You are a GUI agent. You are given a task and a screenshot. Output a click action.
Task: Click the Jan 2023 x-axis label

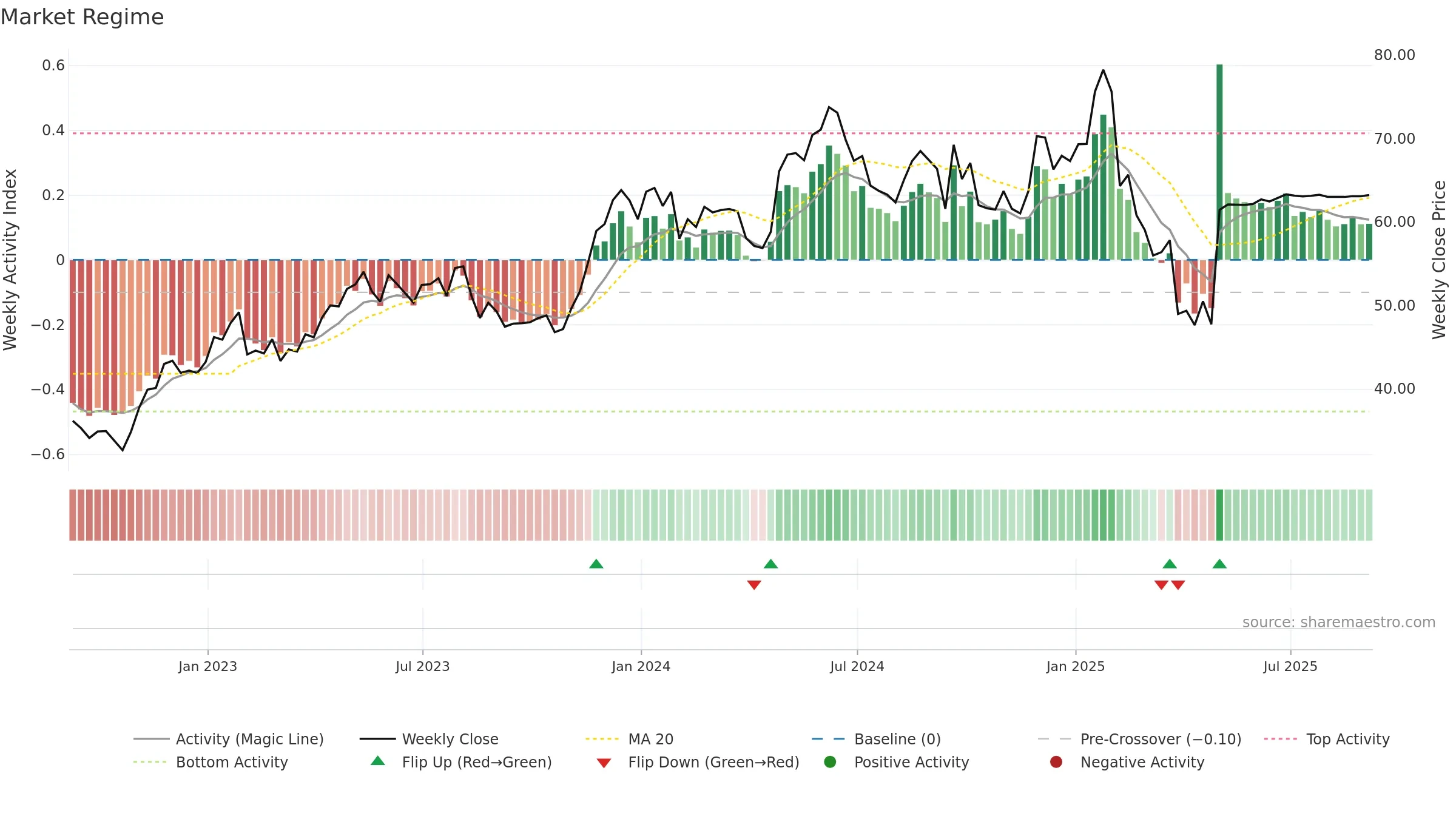tap(207, 666)
